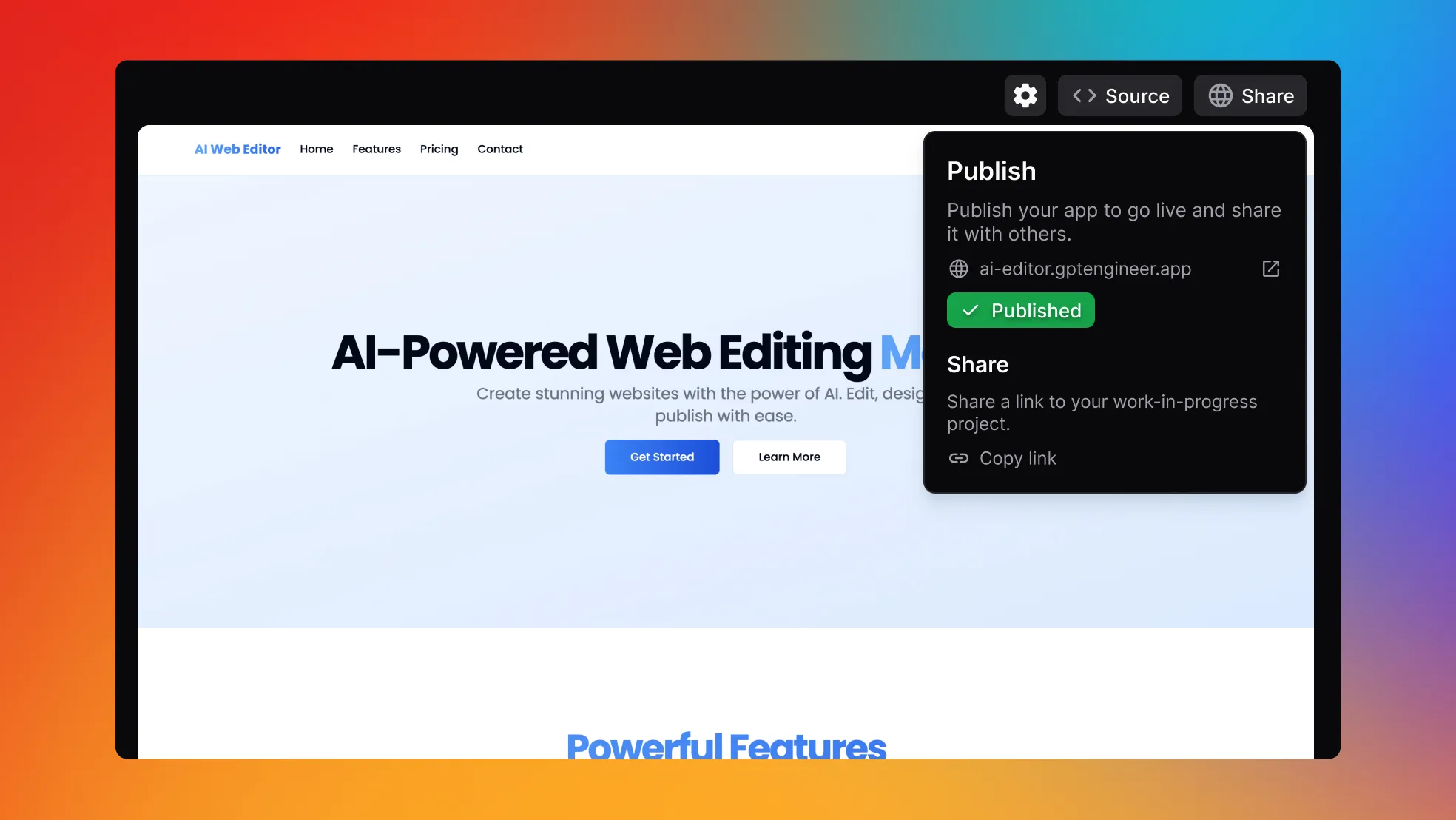This screenshot has height=820, width=1456.
Task: Click the external link icon next to URL
Action: pos(1271,268)
